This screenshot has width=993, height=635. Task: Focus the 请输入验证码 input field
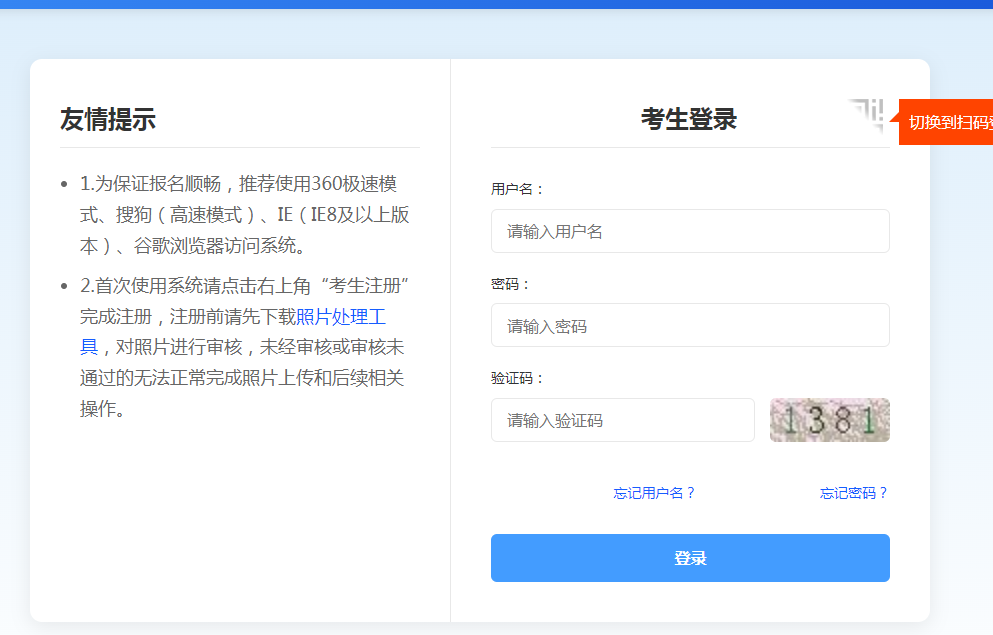click(x=622, y=420)
